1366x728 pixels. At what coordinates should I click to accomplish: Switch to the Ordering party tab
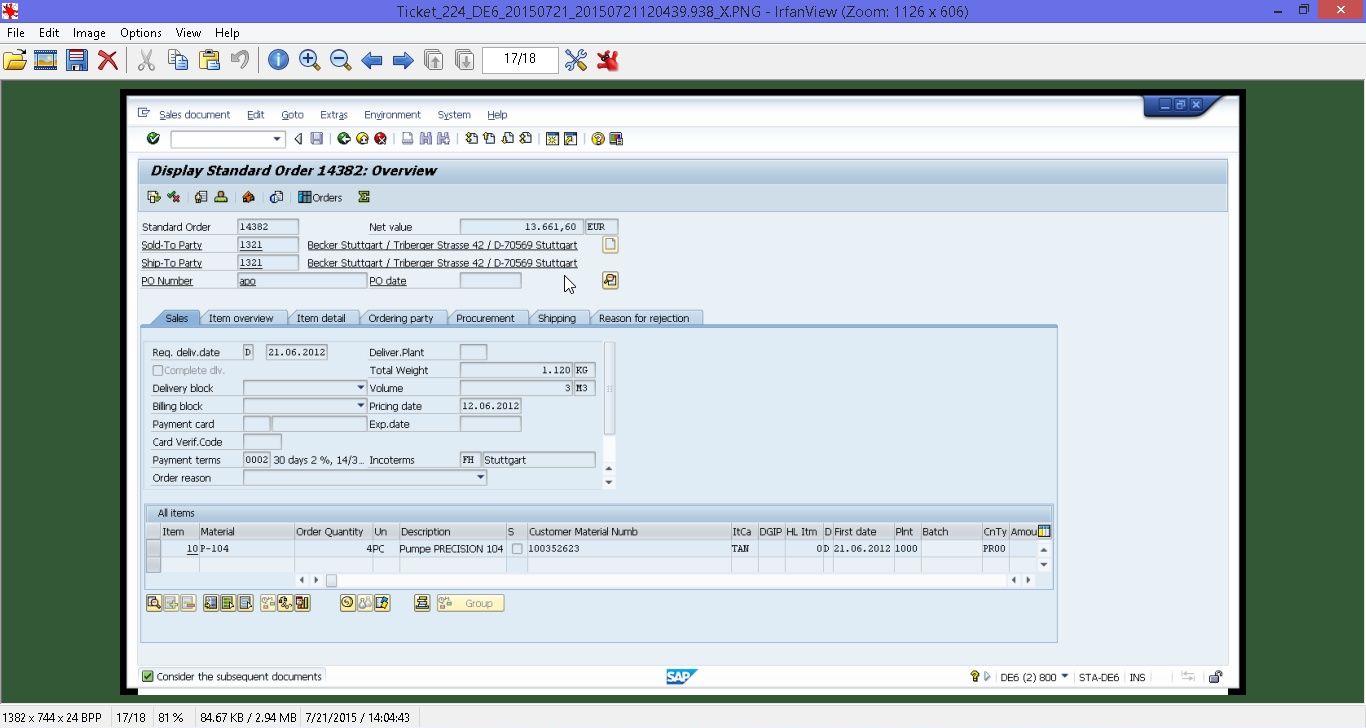click(401, 318)
